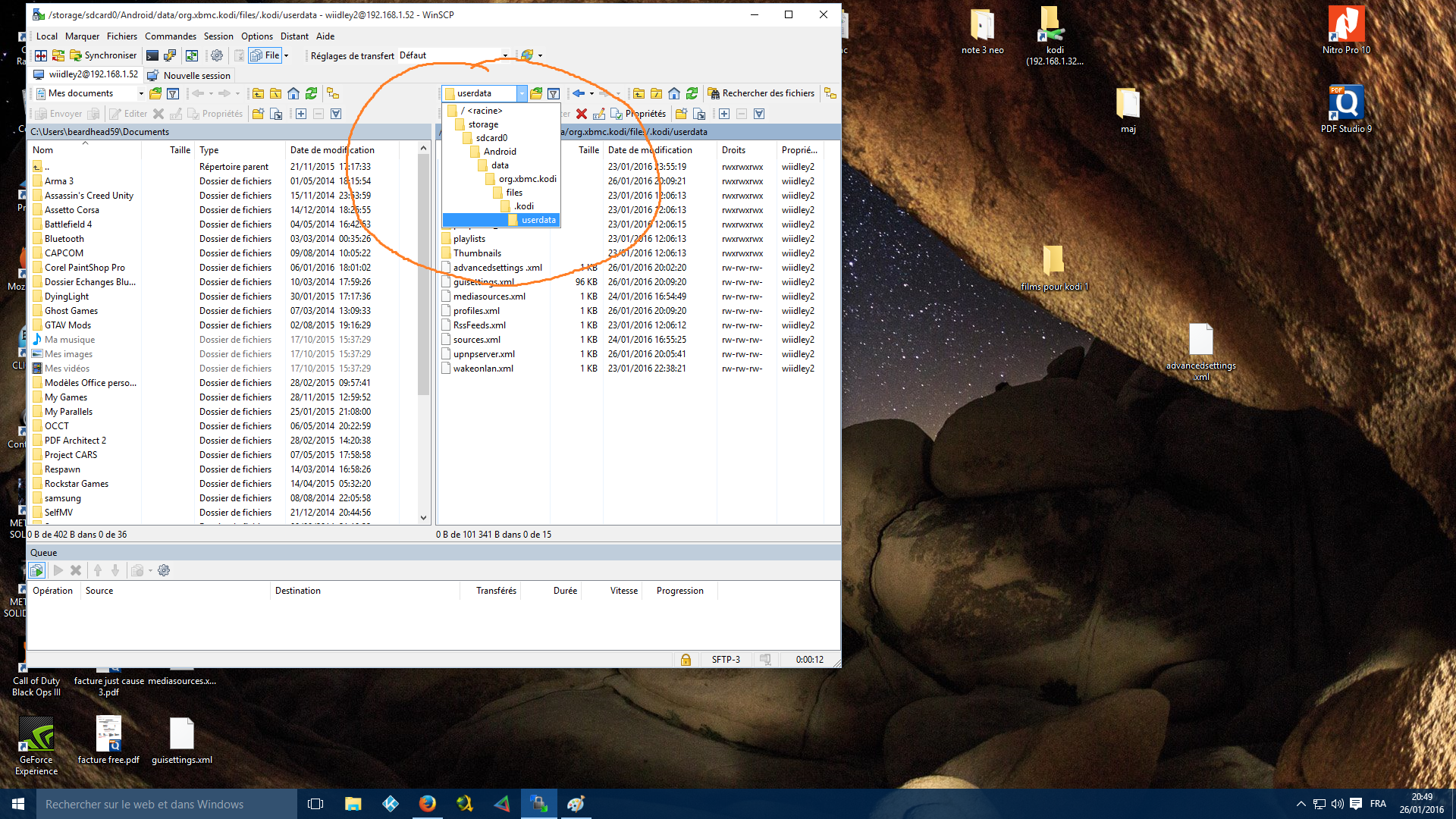The image size is (1456, 819).
Task: Click the local panel open directory icon
Action: coord(155,93)
